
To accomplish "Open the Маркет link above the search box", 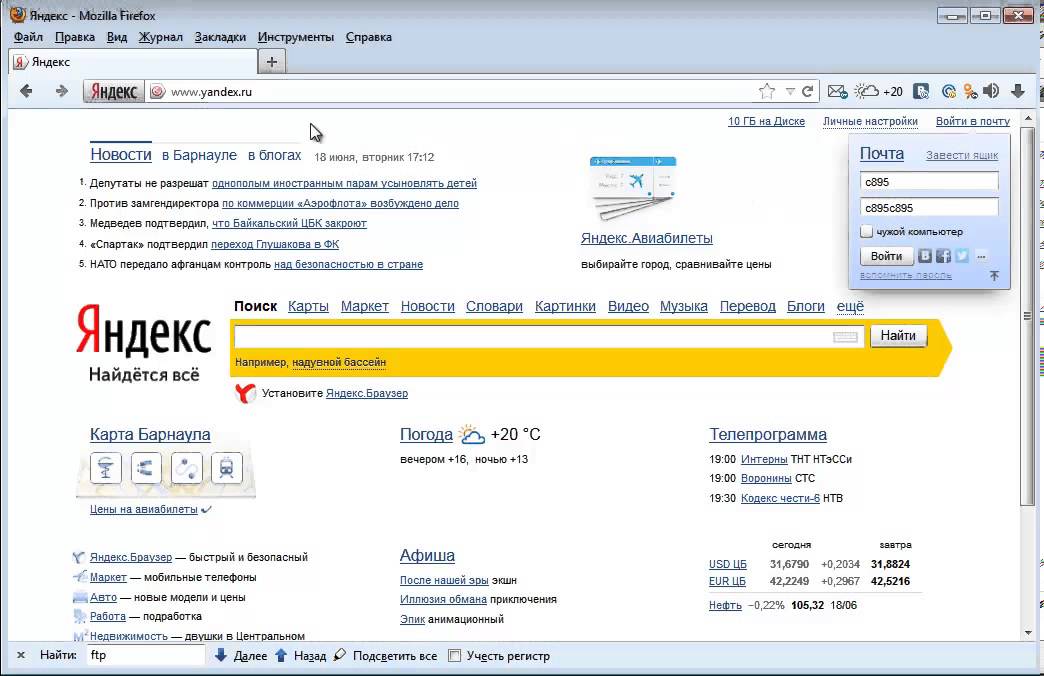I will pyautogui.click(x=365, y=306).
